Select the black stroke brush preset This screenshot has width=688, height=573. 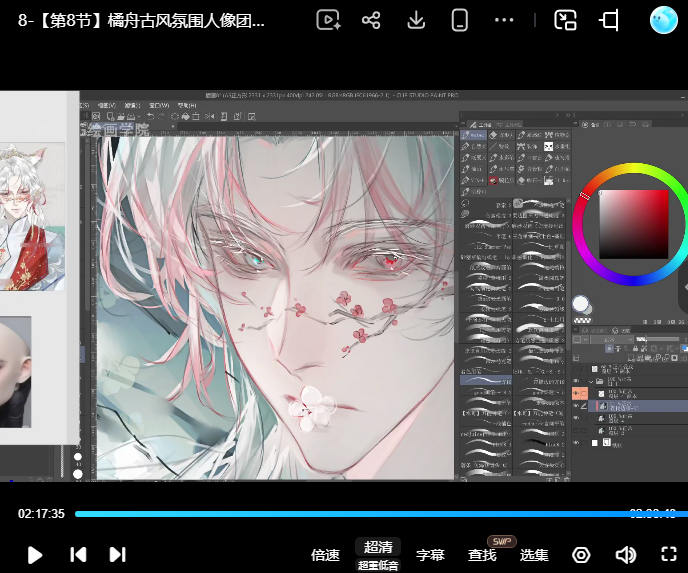coord(540,444)
